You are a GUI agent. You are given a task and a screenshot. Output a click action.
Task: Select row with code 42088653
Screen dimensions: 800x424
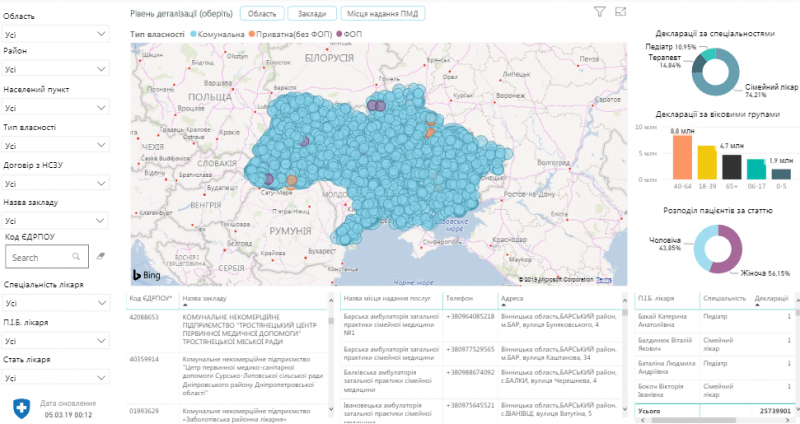[x=227, y=329]
